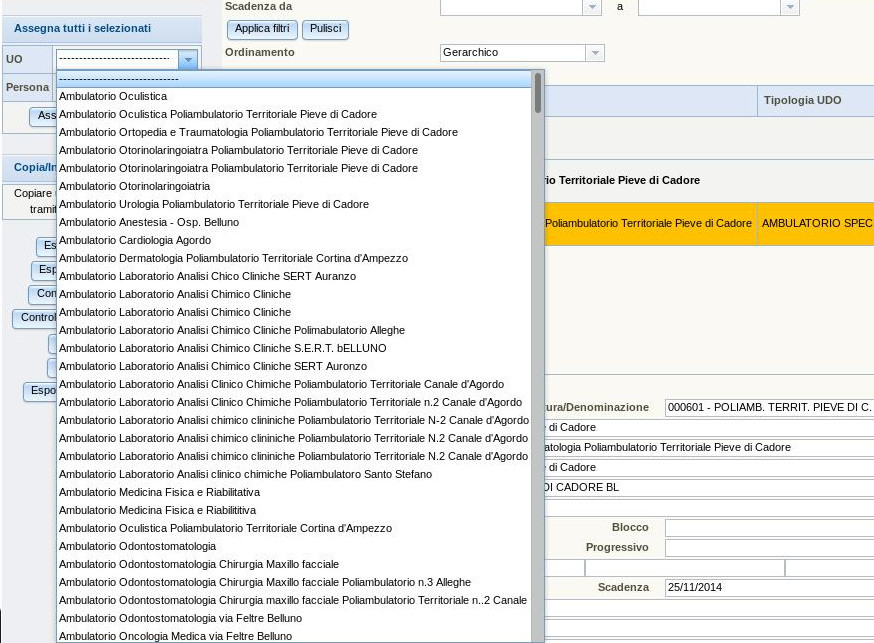Select Ambulatorio Anestesia - Osp. Belluno
Screen dimensions: 874x643
pos(149,222)
